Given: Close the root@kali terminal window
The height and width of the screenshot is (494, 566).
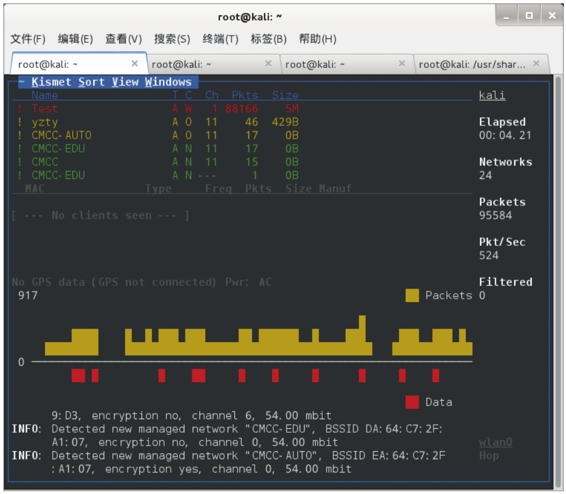Looking at the screenshot, I should tap(552, 16).
